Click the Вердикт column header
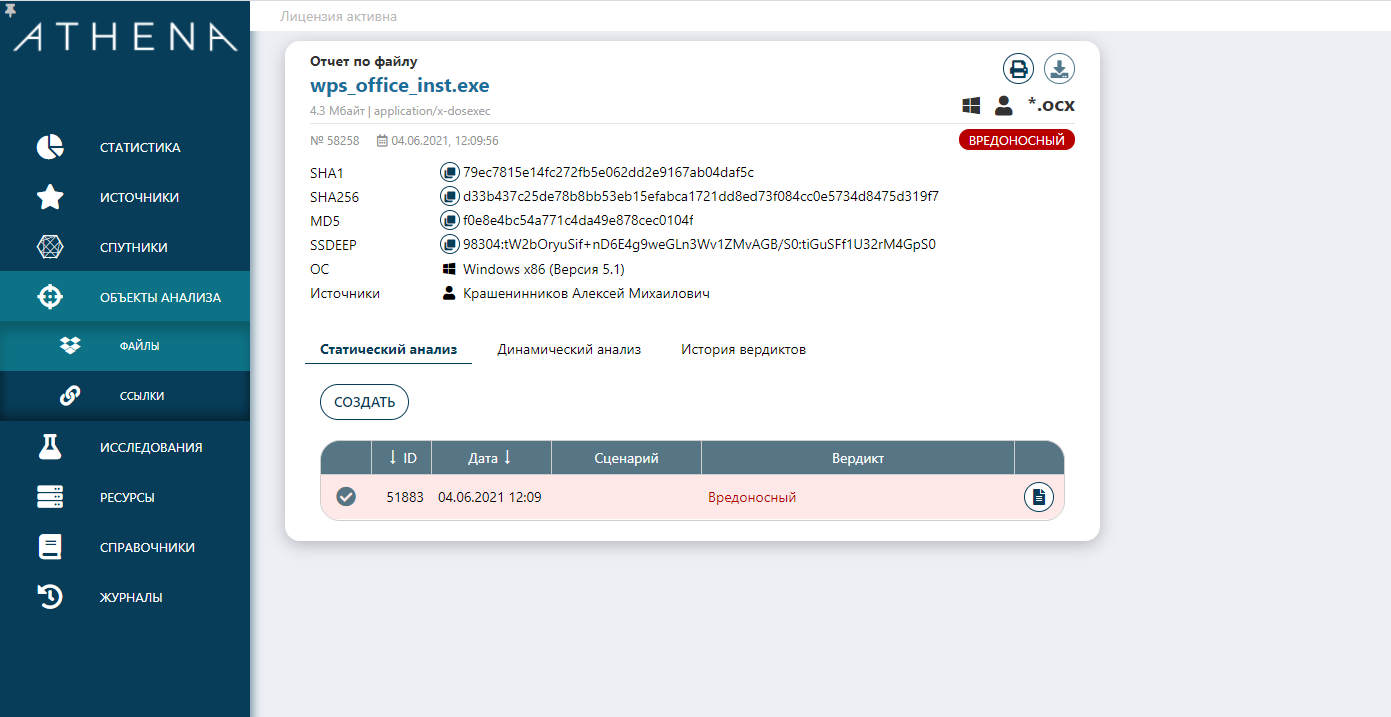1391x717 pixels. click(858, 458)
